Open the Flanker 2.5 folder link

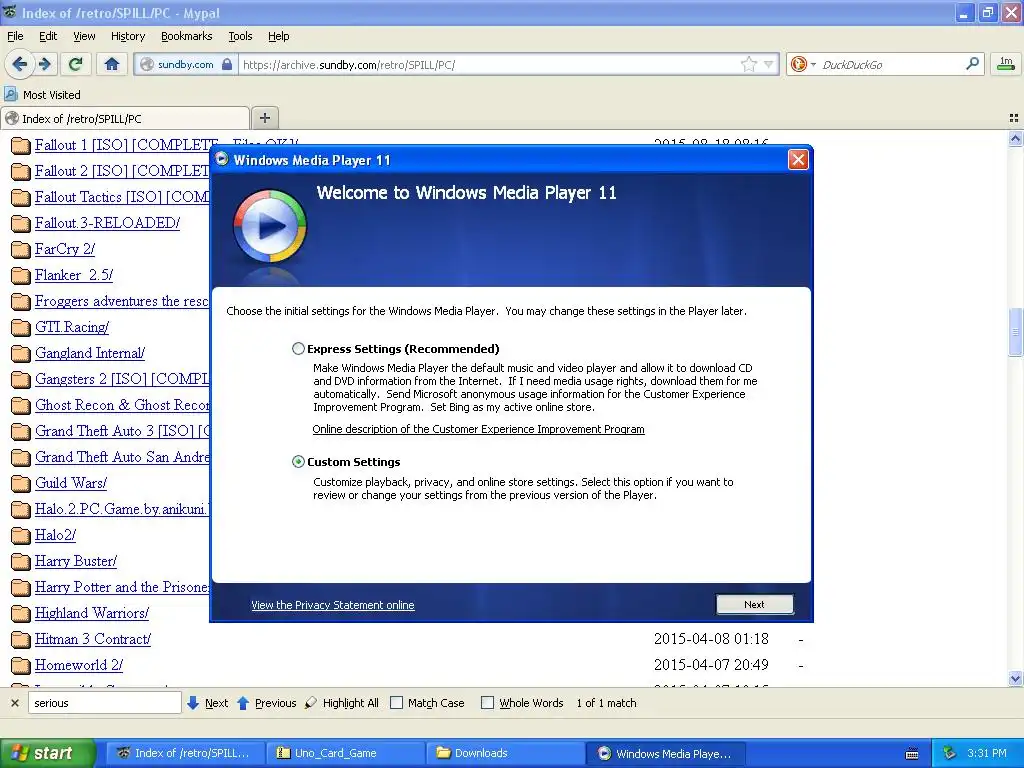pos(74,275)
